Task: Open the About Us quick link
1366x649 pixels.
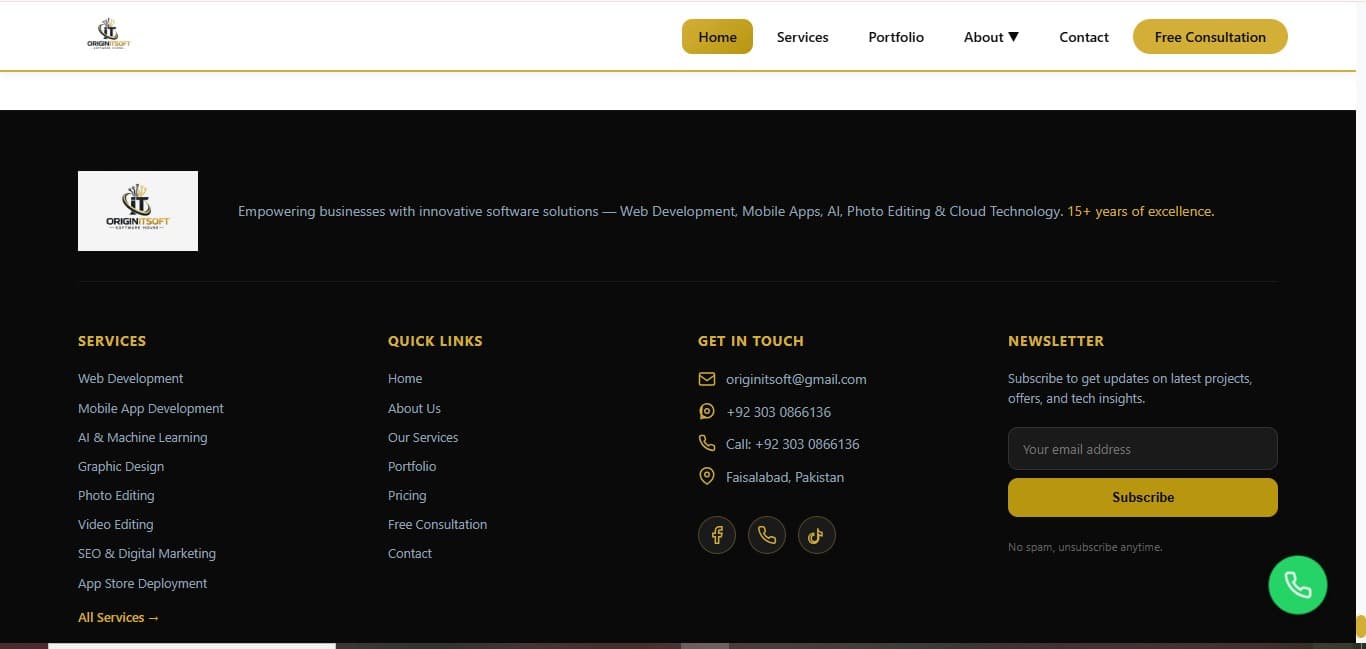Action: point(414,408)
